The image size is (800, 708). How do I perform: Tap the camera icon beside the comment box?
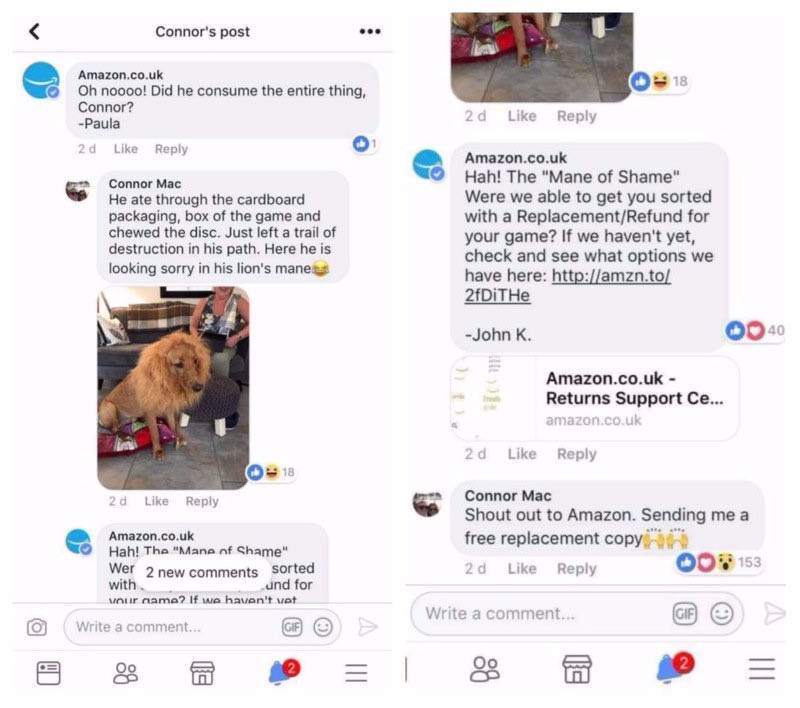(37, 627)
